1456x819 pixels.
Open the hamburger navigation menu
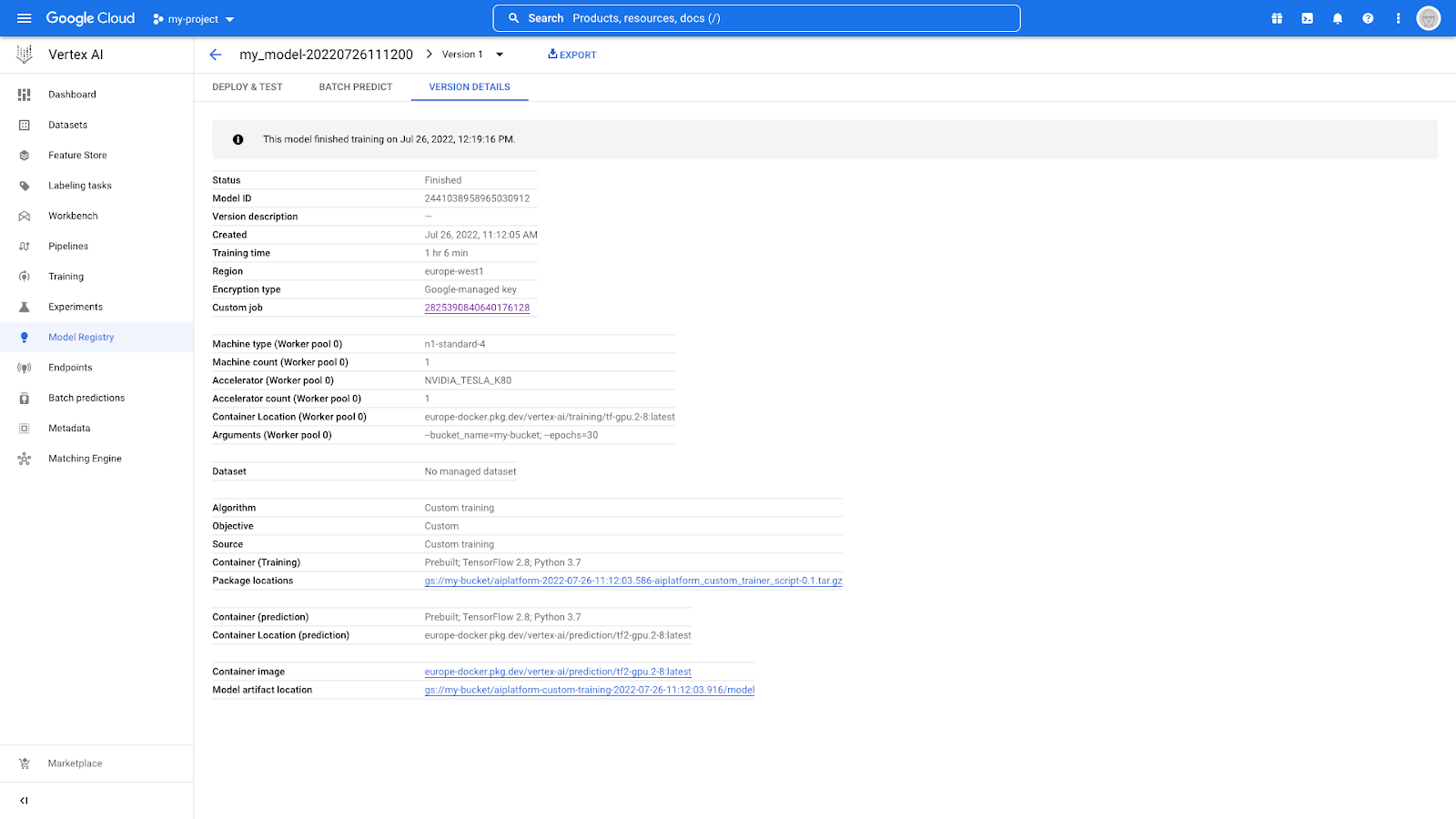click(25, 18)
